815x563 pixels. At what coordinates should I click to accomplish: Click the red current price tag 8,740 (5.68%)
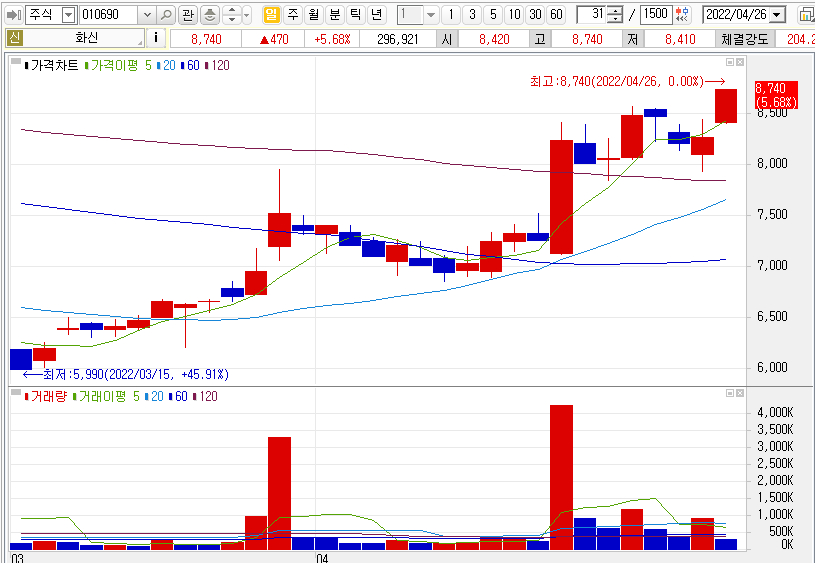(x=775, y=95)
